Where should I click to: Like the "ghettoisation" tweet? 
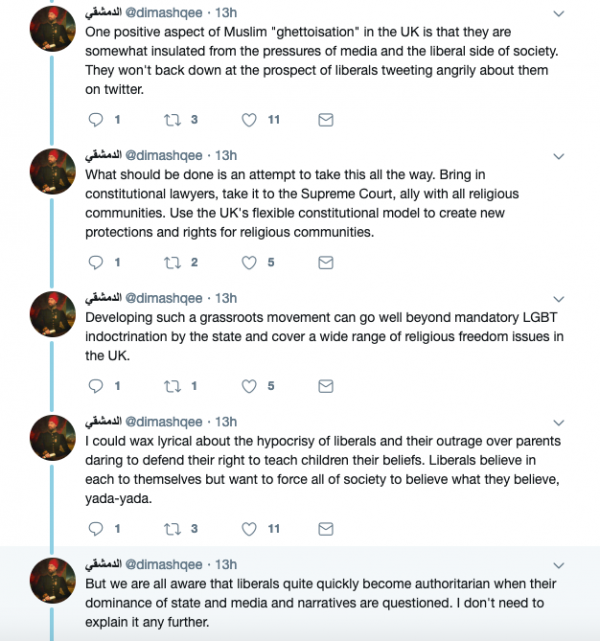click(251, 120)
